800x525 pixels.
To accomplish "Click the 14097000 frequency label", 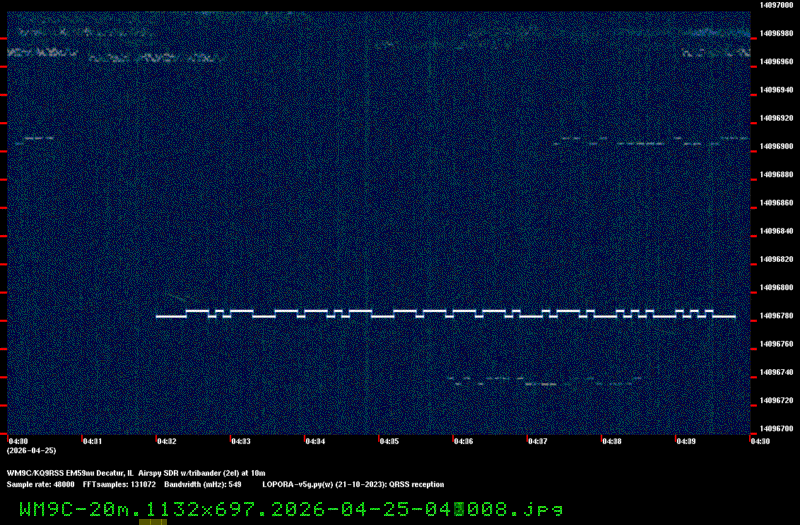I will [777, 5].
